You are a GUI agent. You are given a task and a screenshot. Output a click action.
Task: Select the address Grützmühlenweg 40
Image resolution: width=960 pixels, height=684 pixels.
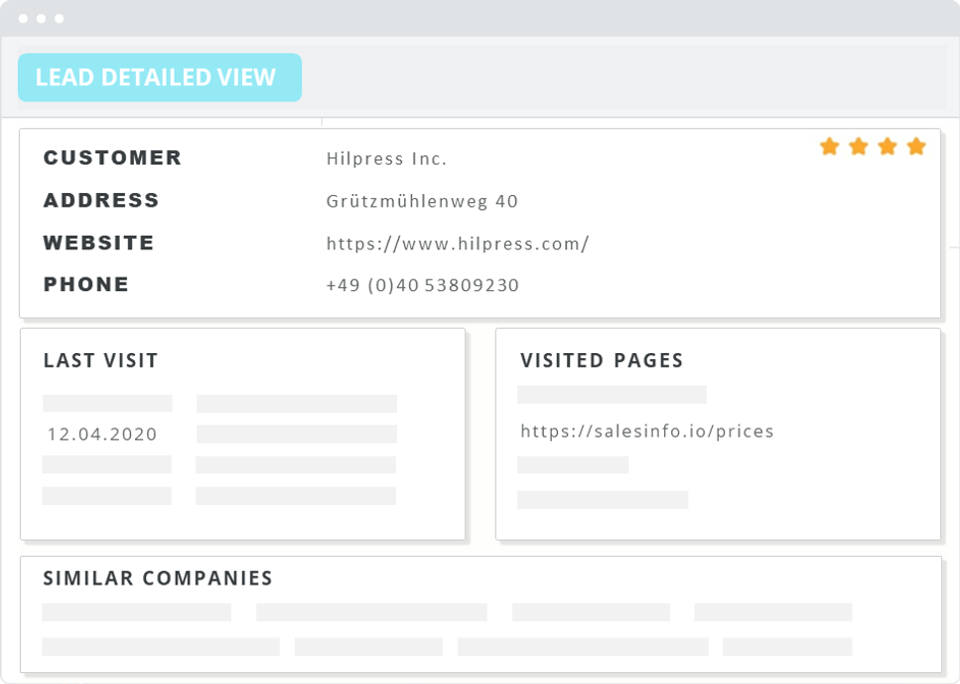click(422, 201)
